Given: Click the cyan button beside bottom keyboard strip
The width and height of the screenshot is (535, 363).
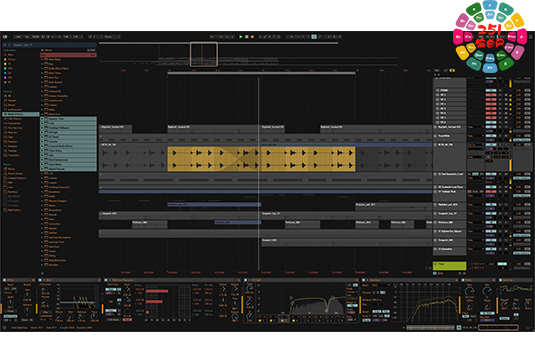Looking at the screenshot, I should click(459, 328).
